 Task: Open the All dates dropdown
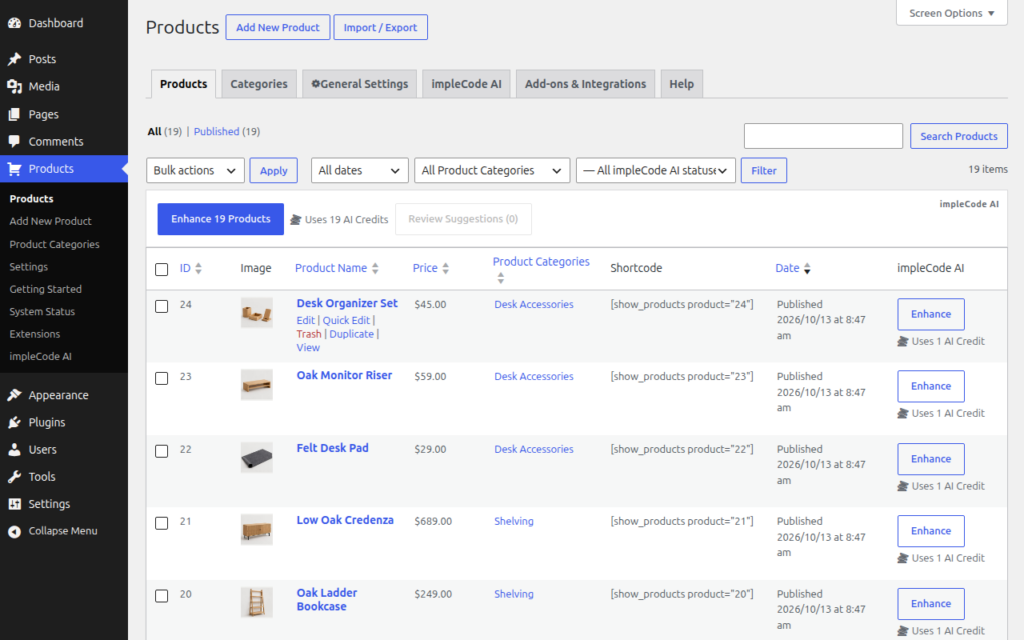point(360,170)
